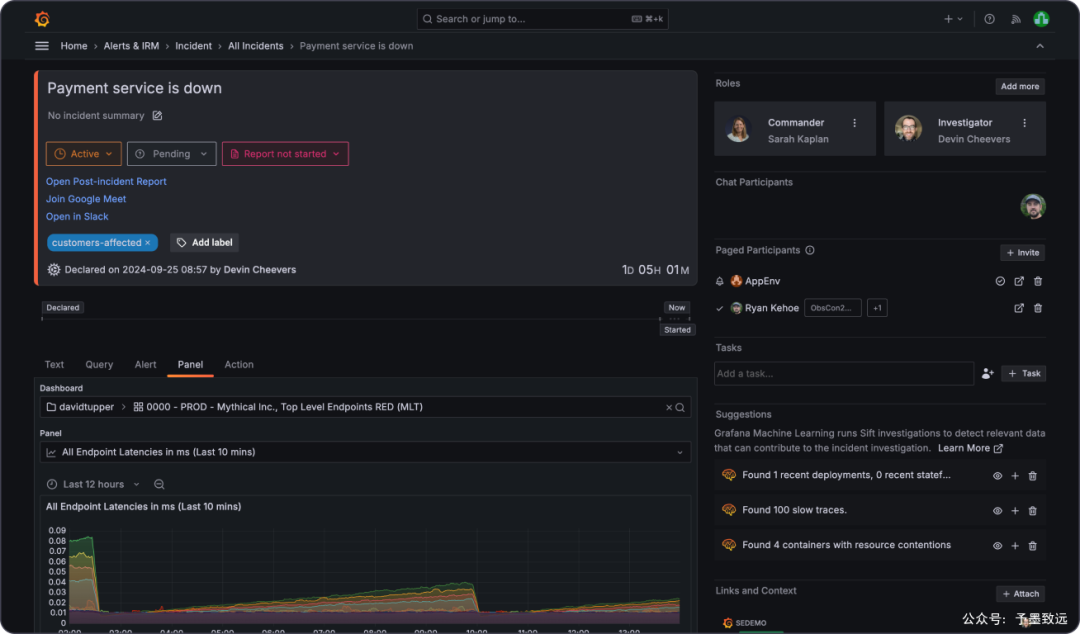Select the Alert tab

click(x=145, y=364)
